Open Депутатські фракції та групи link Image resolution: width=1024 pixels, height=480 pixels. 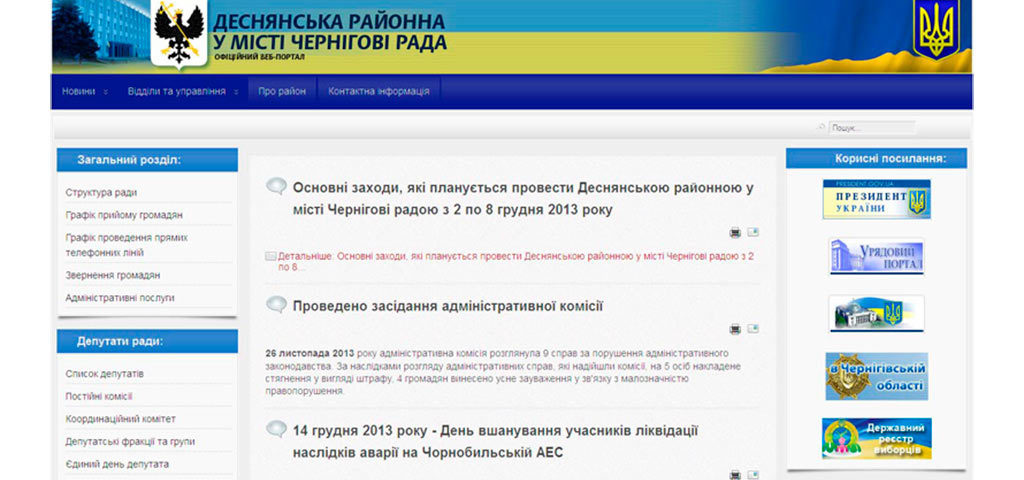(x=130, y=441)
